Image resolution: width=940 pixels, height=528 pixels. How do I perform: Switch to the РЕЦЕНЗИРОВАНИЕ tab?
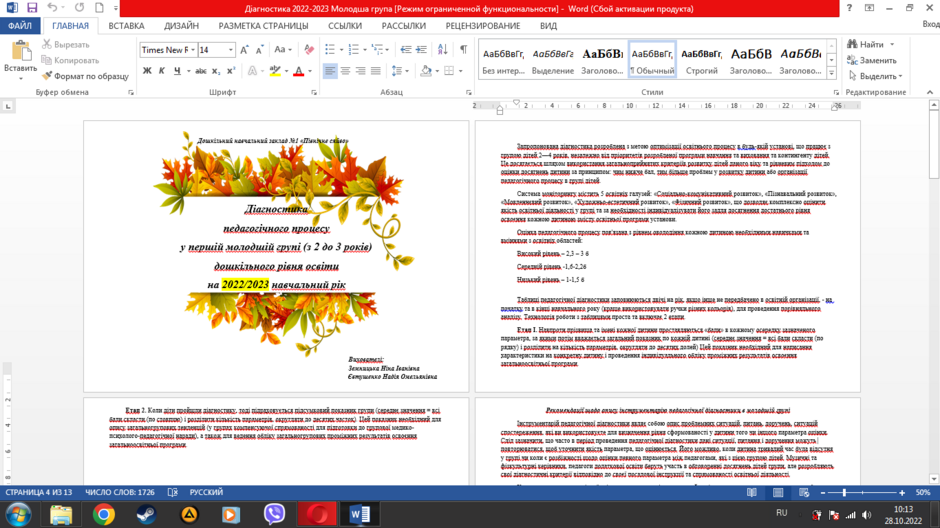tap(483, 26)
